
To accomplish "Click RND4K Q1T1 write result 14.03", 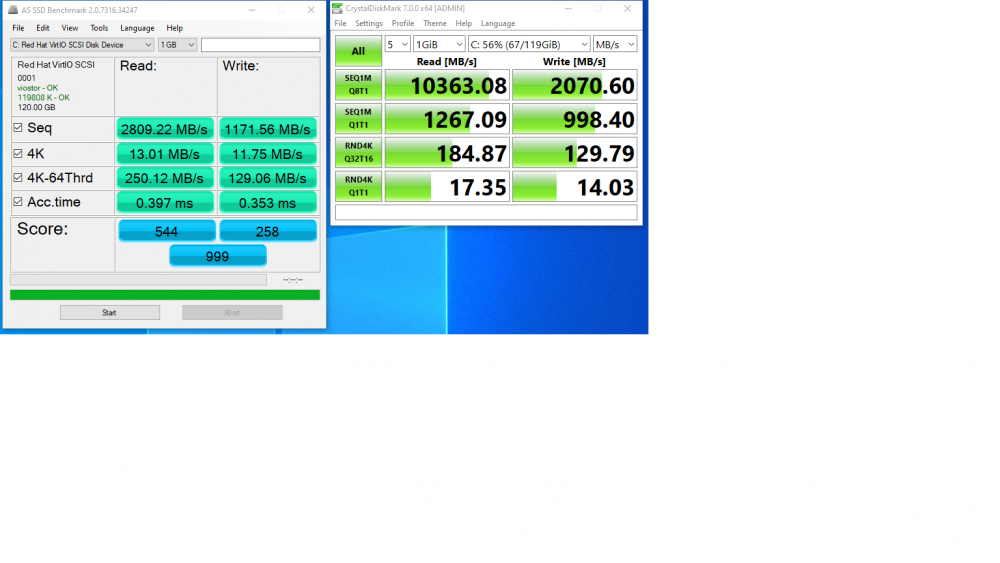I will pos(575,186).
